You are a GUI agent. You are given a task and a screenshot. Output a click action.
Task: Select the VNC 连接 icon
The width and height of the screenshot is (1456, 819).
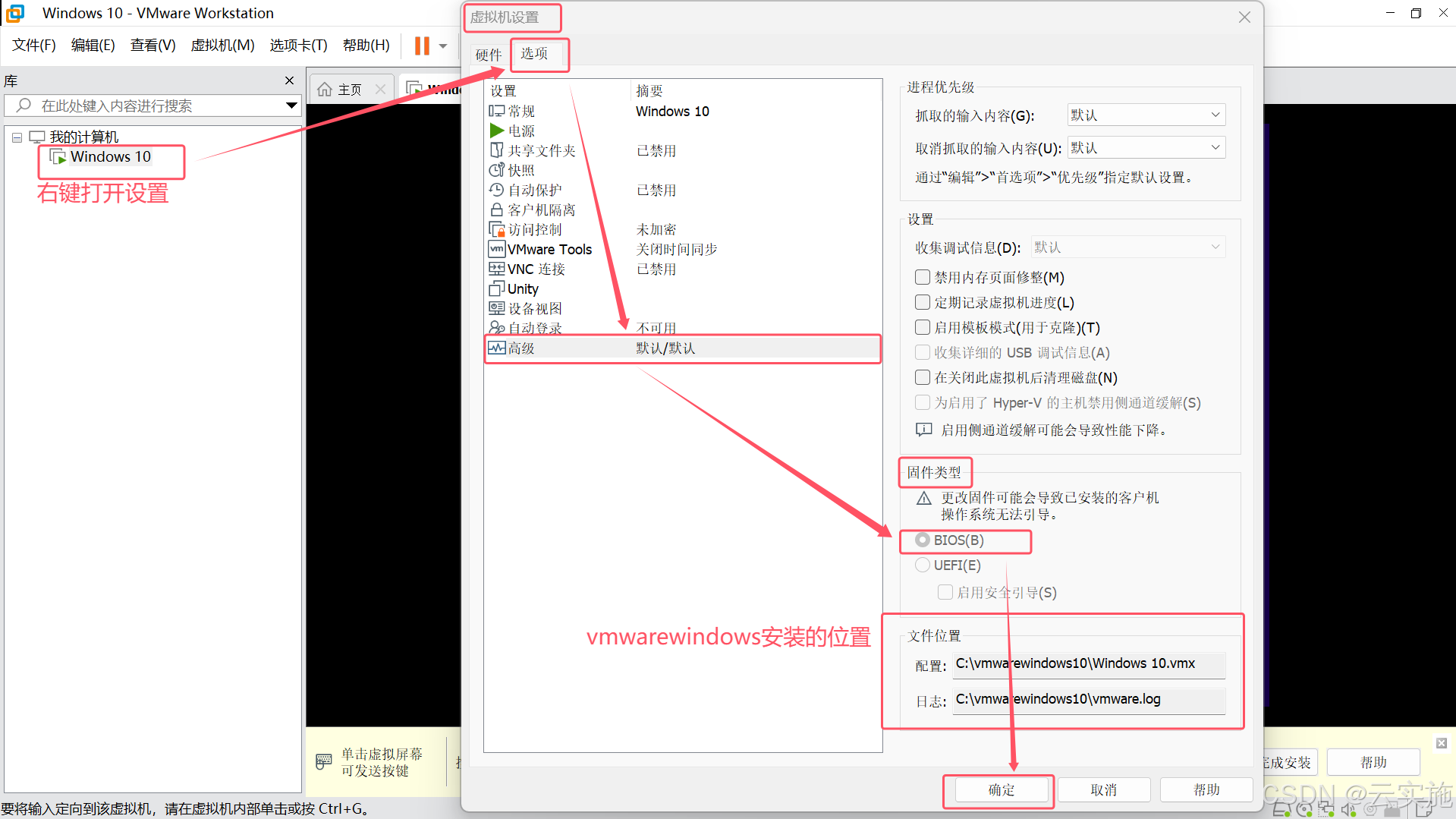pos(496,269)
